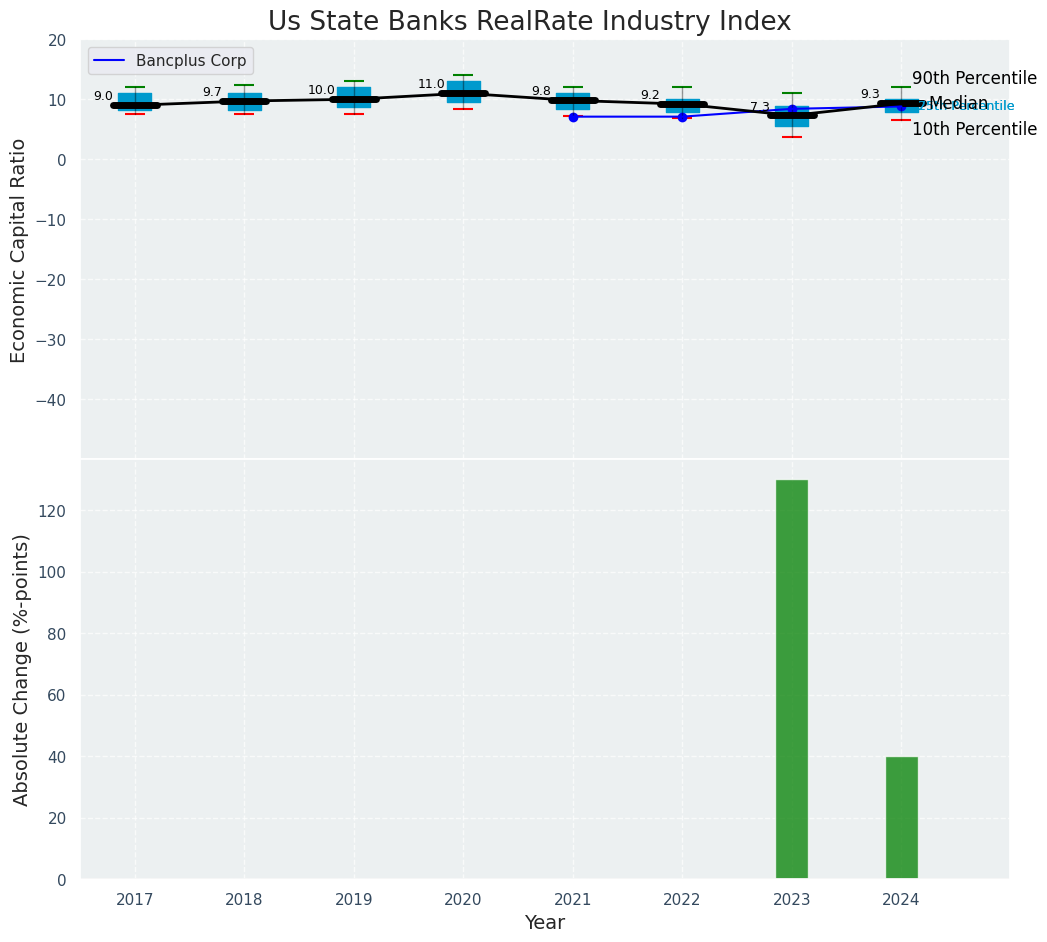Viewport: 1047px width, 942px height.
Task: Click the 2021 tick on the Year axis
Action: coord(573,900)
